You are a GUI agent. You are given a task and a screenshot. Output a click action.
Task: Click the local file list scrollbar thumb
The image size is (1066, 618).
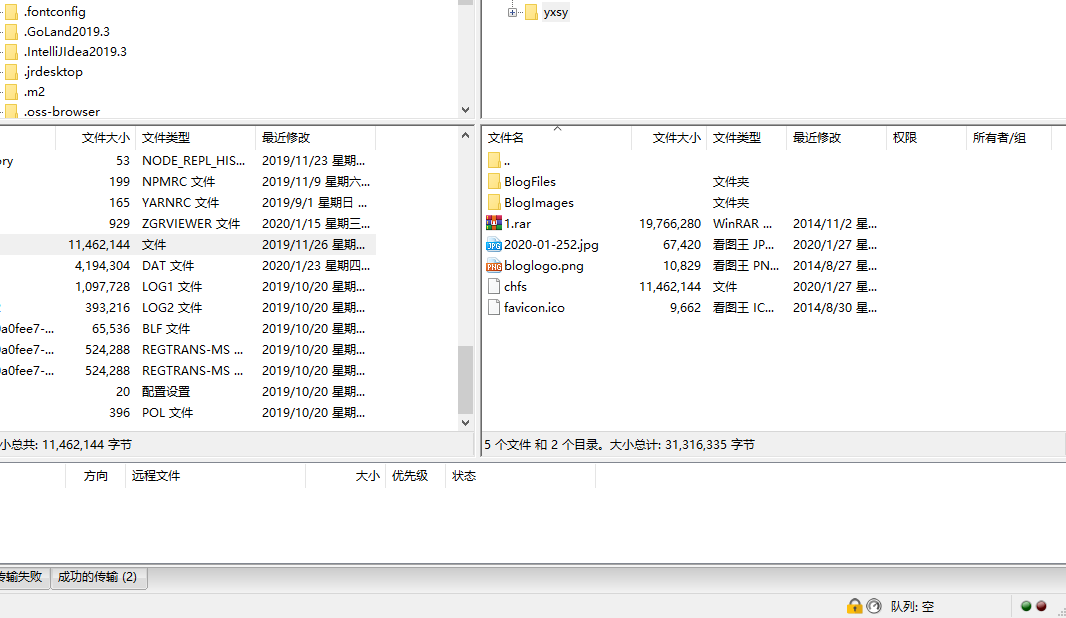[465, 378]
